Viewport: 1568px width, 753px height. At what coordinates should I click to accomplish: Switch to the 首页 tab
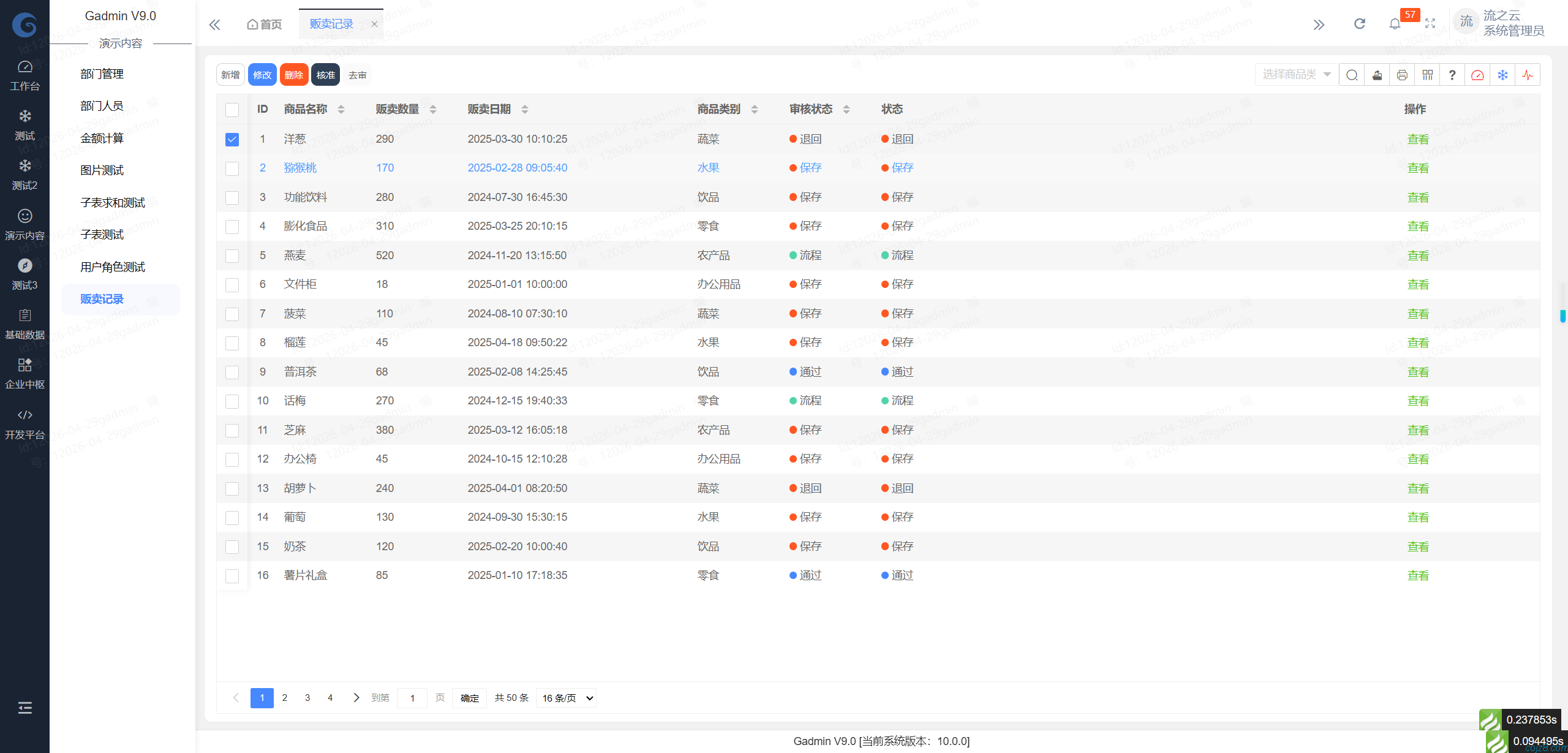coord(263,24)
